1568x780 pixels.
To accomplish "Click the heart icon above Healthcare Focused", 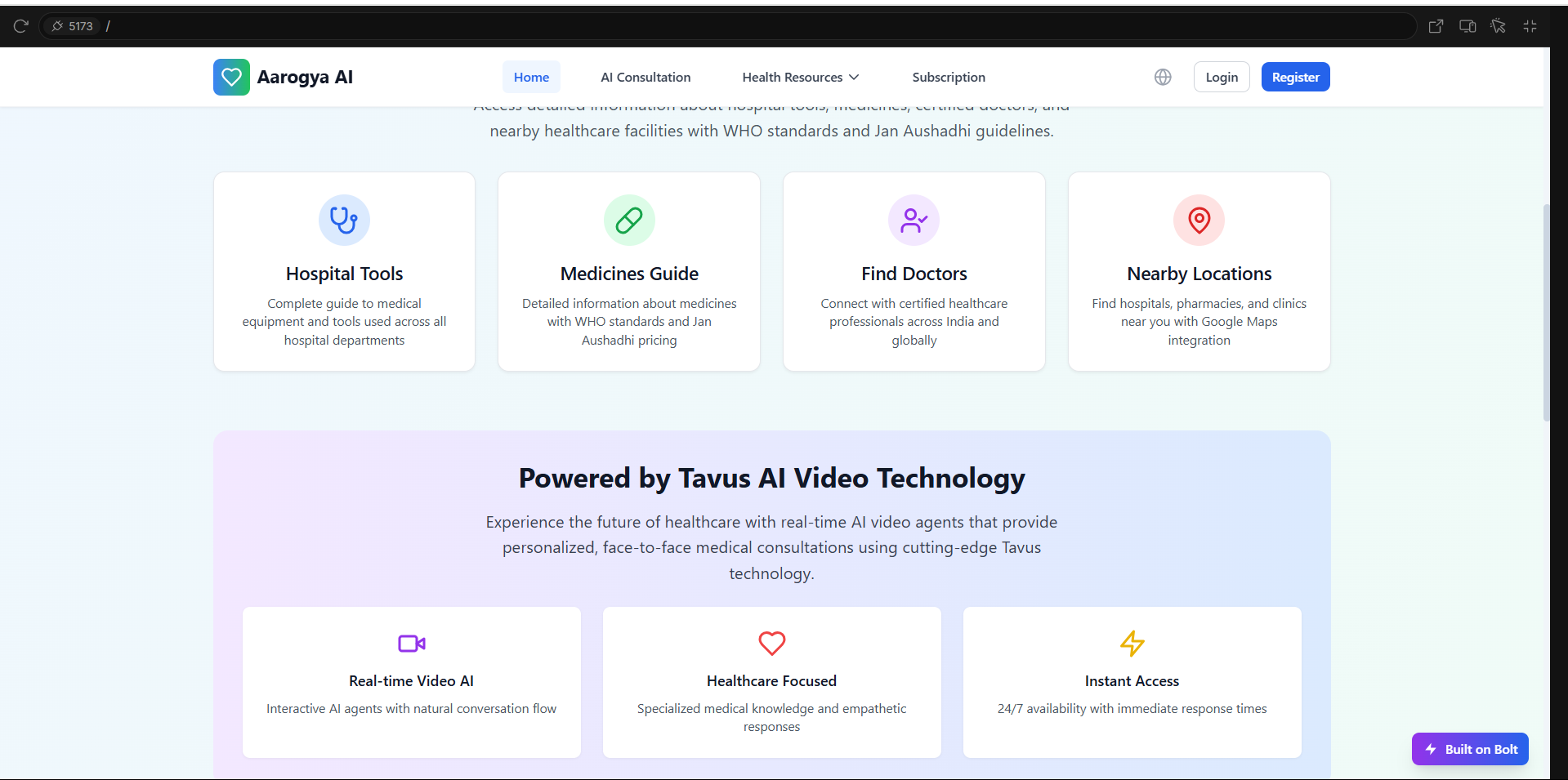I will 772,644.
